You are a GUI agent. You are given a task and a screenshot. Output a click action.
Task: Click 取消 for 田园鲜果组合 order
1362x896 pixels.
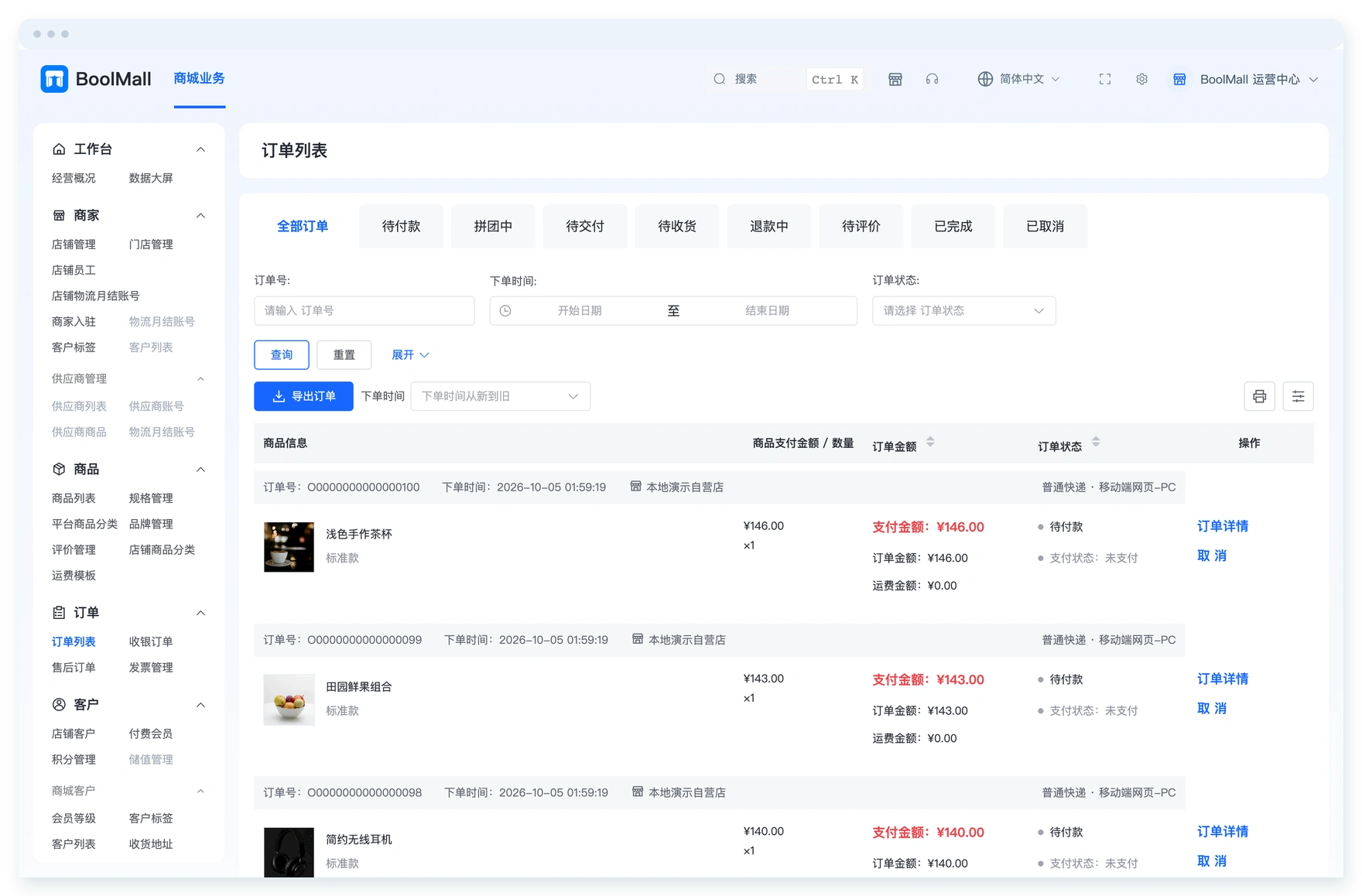(x=1212, y=708)
